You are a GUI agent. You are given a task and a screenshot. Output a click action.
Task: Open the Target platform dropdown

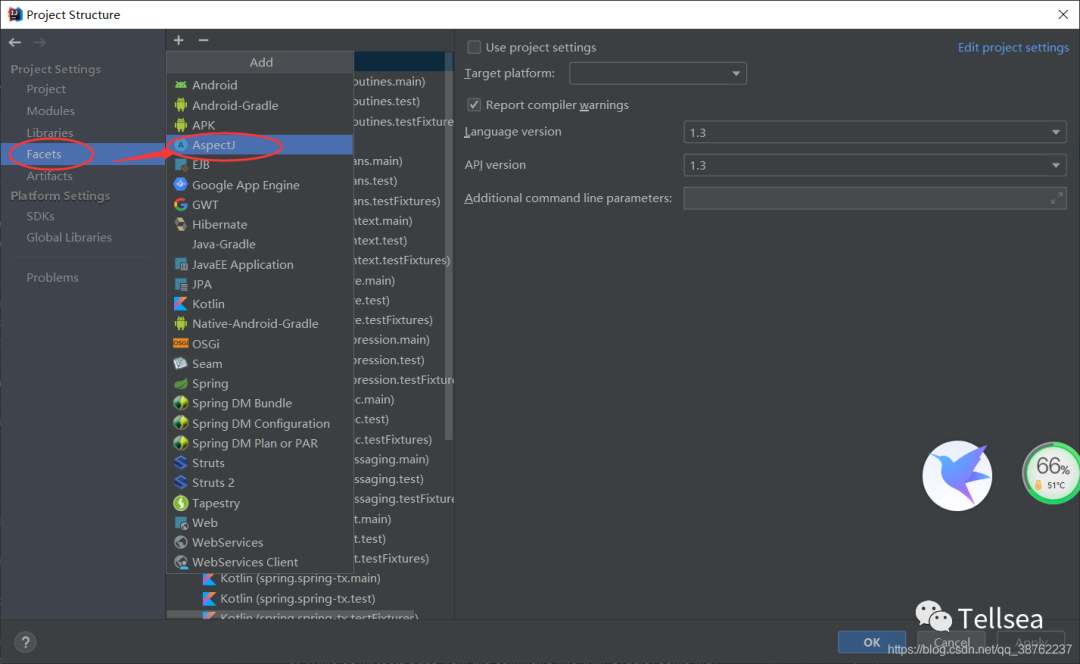(658, 73)
